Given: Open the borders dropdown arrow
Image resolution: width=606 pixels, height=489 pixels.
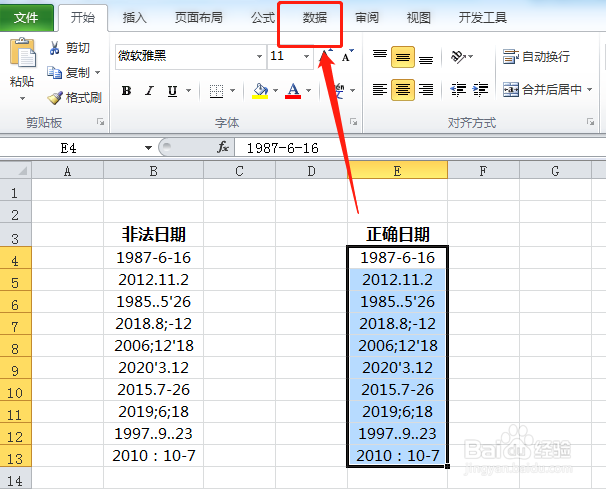Looking at the screenshot, I should pos(233,90).
